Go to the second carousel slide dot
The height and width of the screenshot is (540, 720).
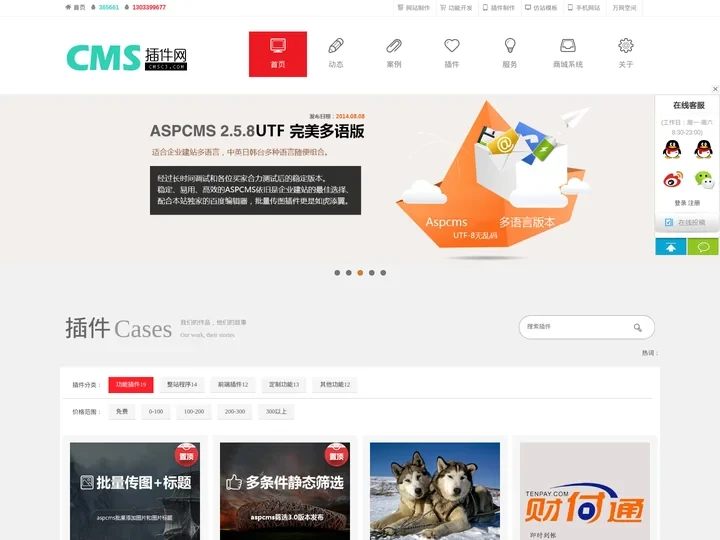(349, 273)
